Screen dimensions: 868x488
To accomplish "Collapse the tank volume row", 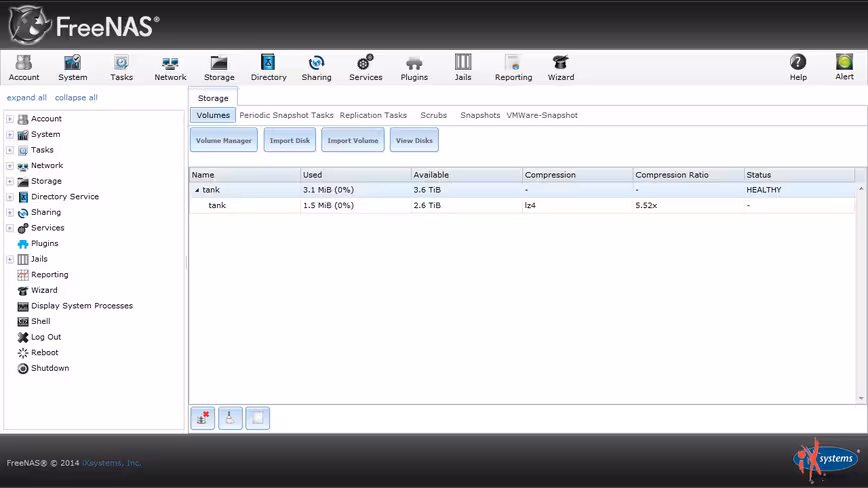I will pyautogui.click(x=197, y=190).
